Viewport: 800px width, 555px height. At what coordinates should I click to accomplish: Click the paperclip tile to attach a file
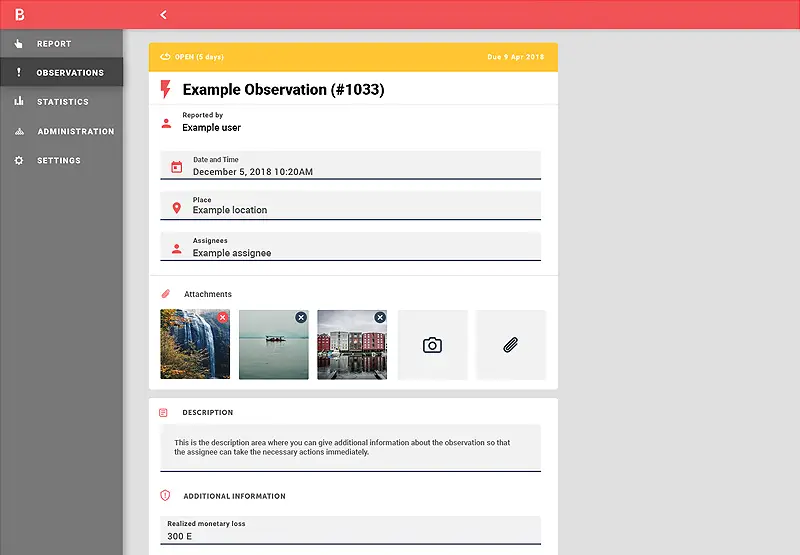click(x=510, y=345)
